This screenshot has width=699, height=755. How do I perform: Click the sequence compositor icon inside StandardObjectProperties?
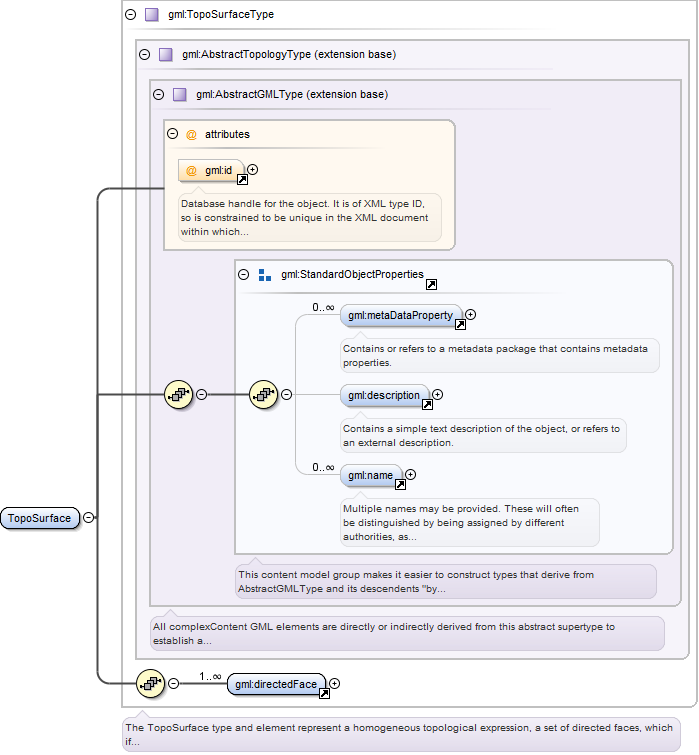click(x=263, y=394)
